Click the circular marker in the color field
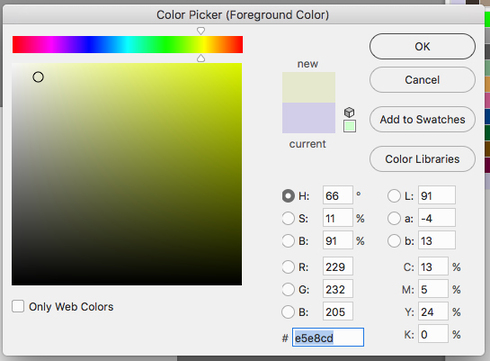The width and height of the screenshot is (490, 361). coord(38,77)
